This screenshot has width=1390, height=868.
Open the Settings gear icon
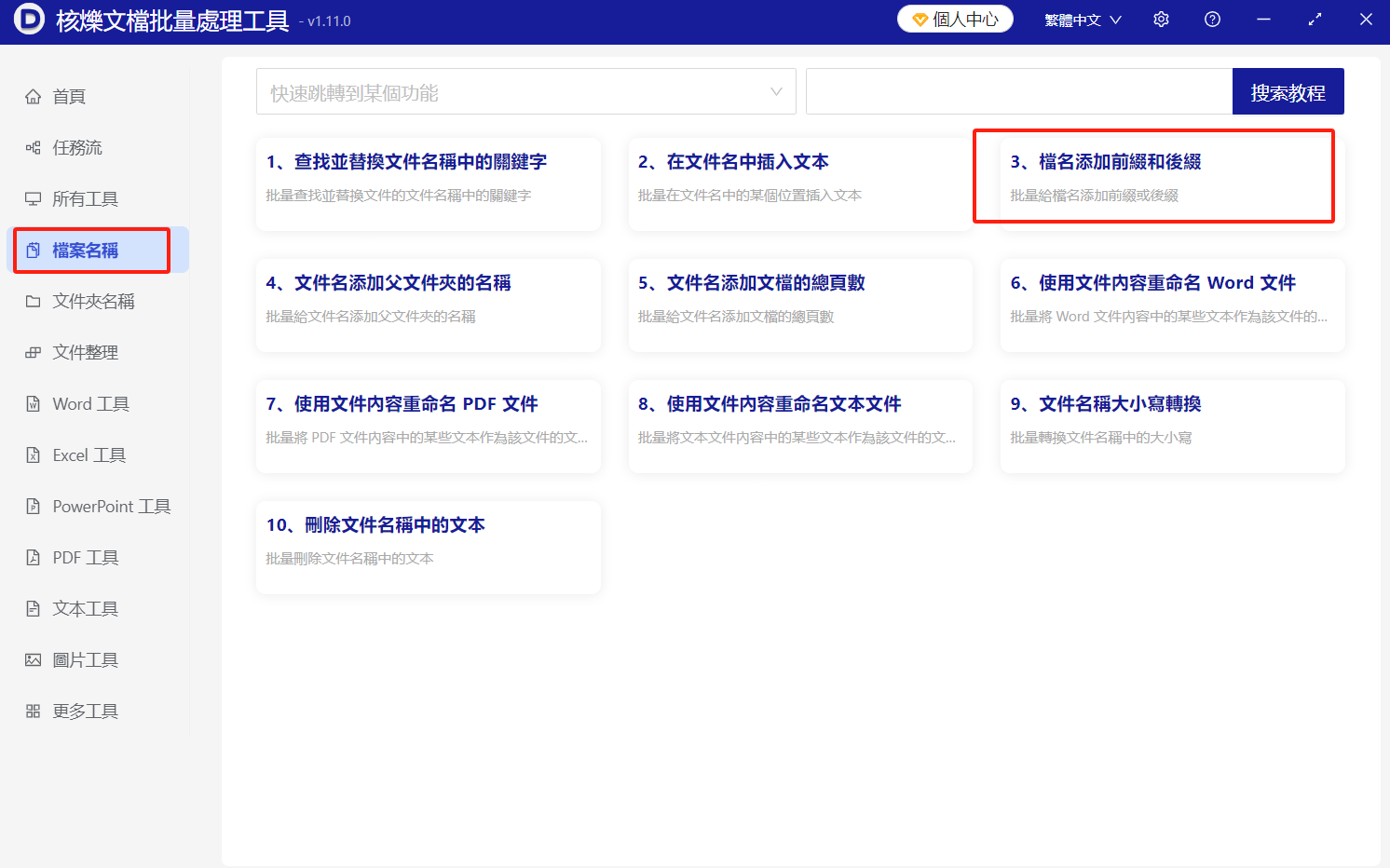[x=1161, y=19]
